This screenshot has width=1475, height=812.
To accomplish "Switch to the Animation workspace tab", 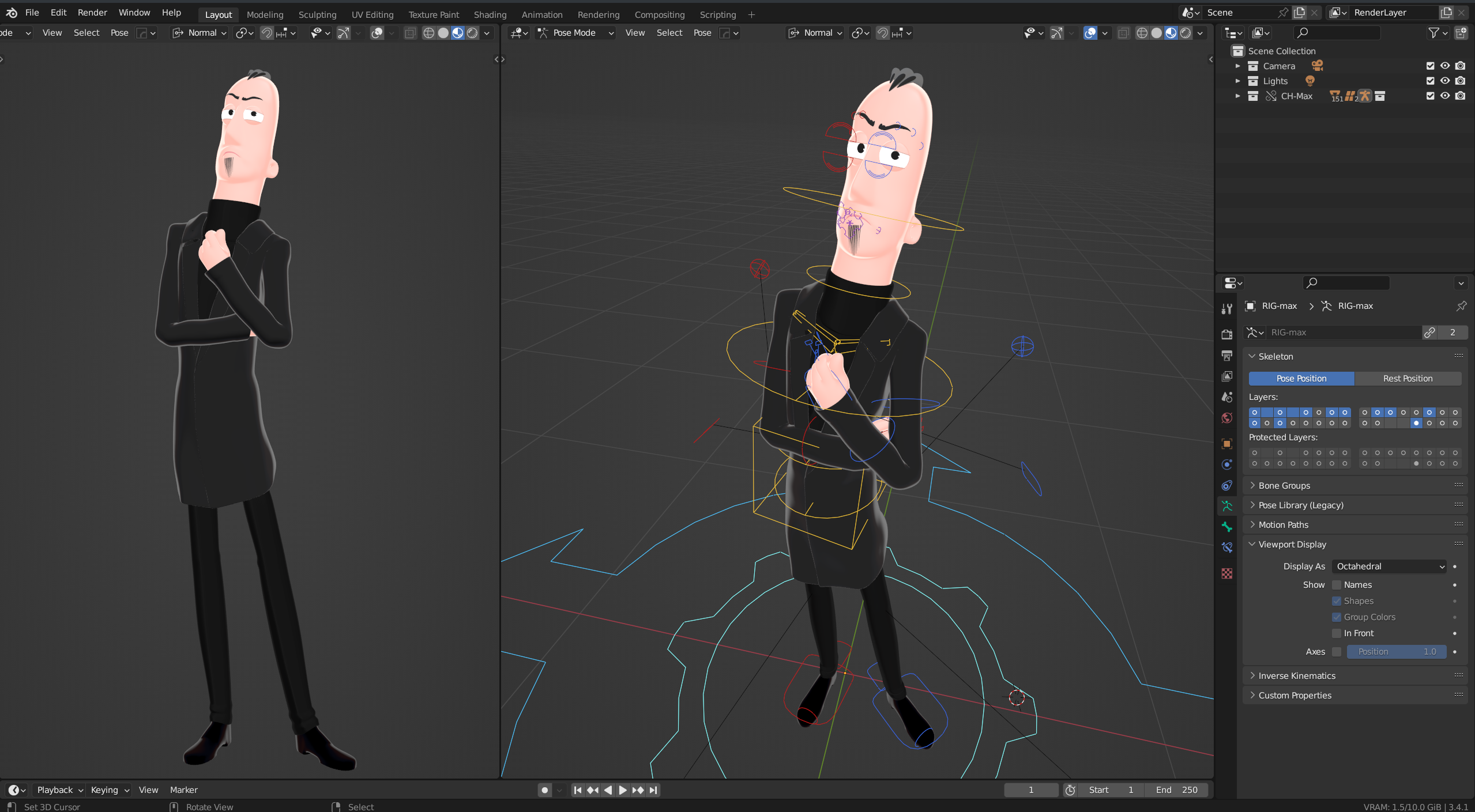I will pos(541,14).
